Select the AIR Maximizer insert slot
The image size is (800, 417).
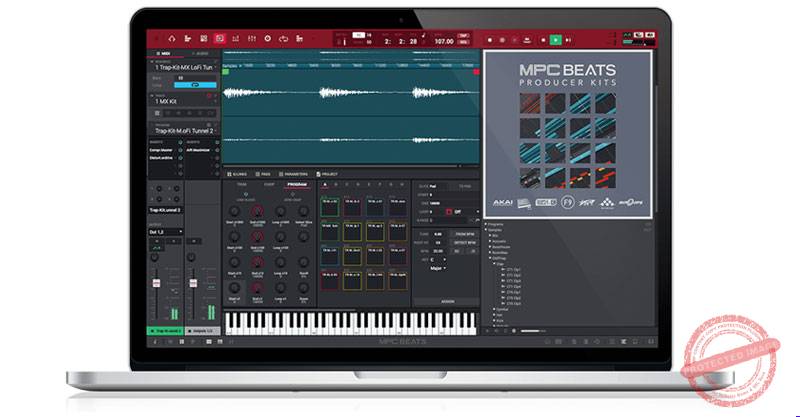tap(199, 150)
